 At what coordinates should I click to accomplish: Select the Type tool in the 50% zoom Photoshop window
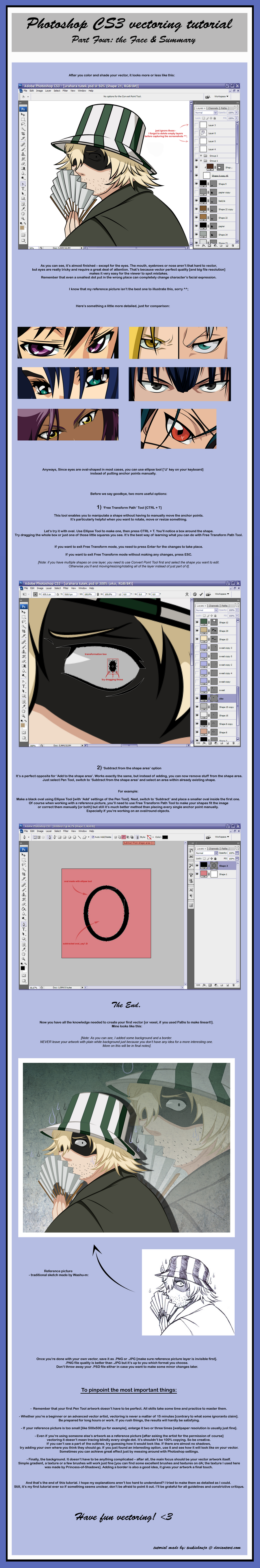(x=23, y=189)
